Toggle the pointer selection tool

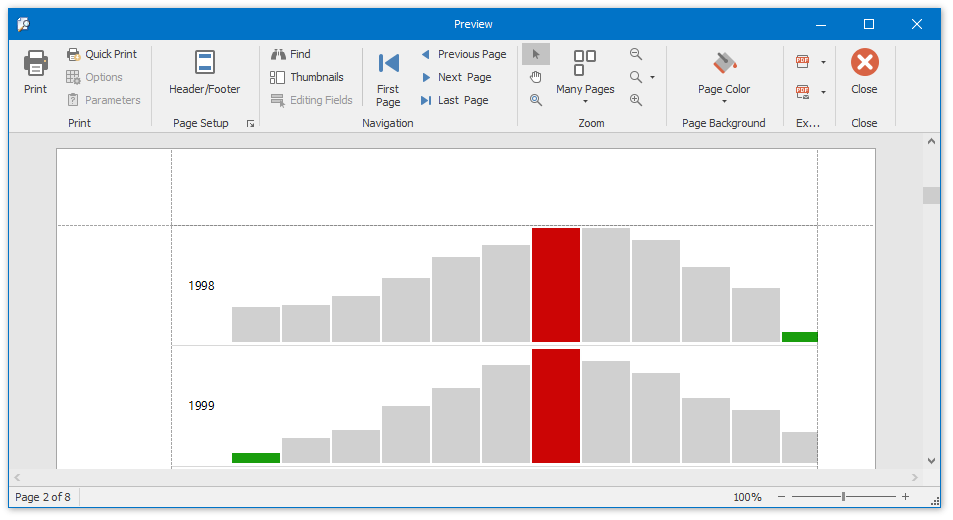tap(536, 54)
